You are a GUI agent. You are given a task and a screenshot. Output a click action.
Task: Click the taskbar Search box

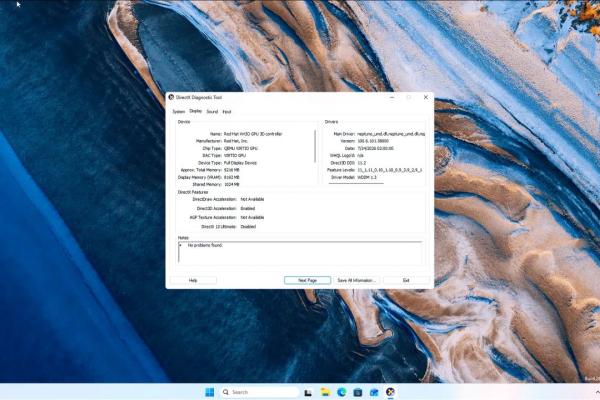click(259, 392)
